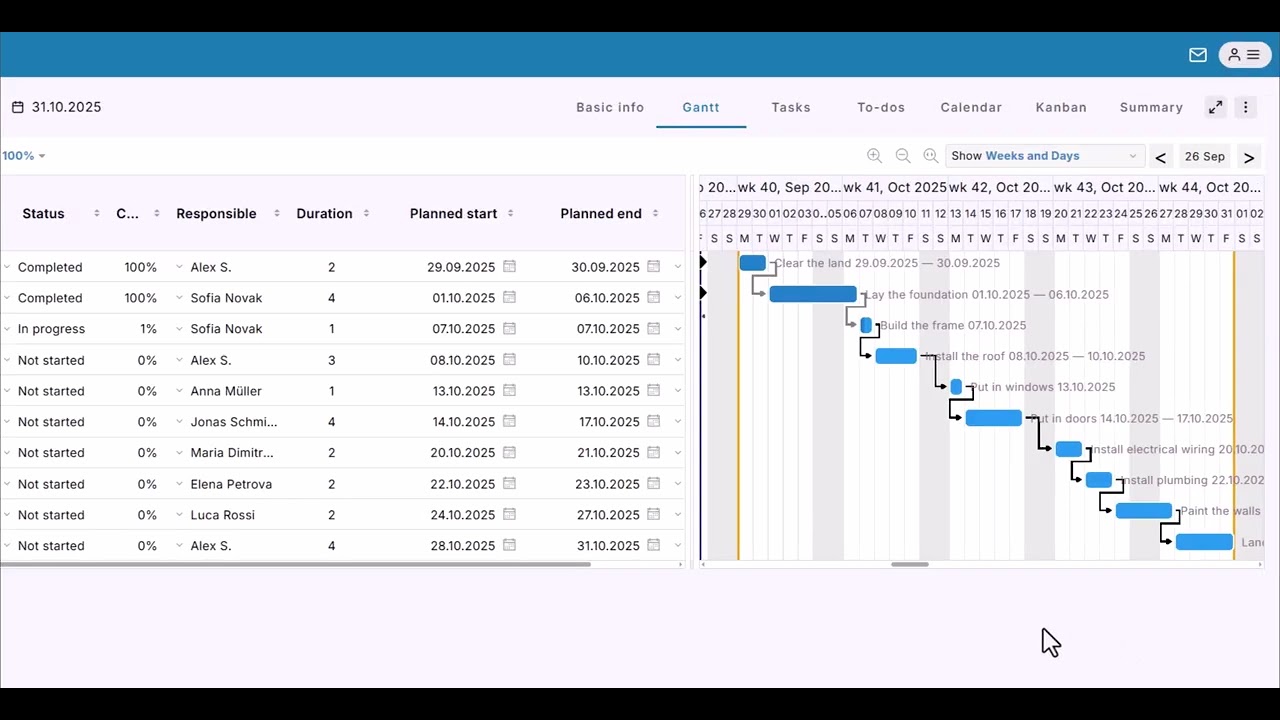Zoom out on the Gantt chart
The image size is (1280, 720).
(903, 156)
